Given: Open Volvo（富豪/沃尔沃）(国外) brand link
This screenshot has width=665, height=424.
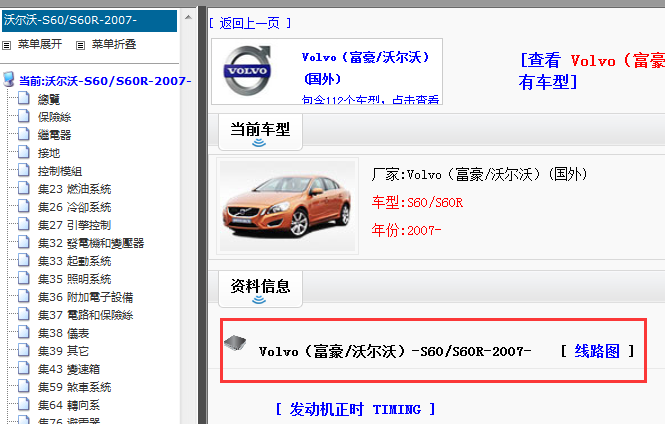Looking at the screenshot, I should pos(365,68).
